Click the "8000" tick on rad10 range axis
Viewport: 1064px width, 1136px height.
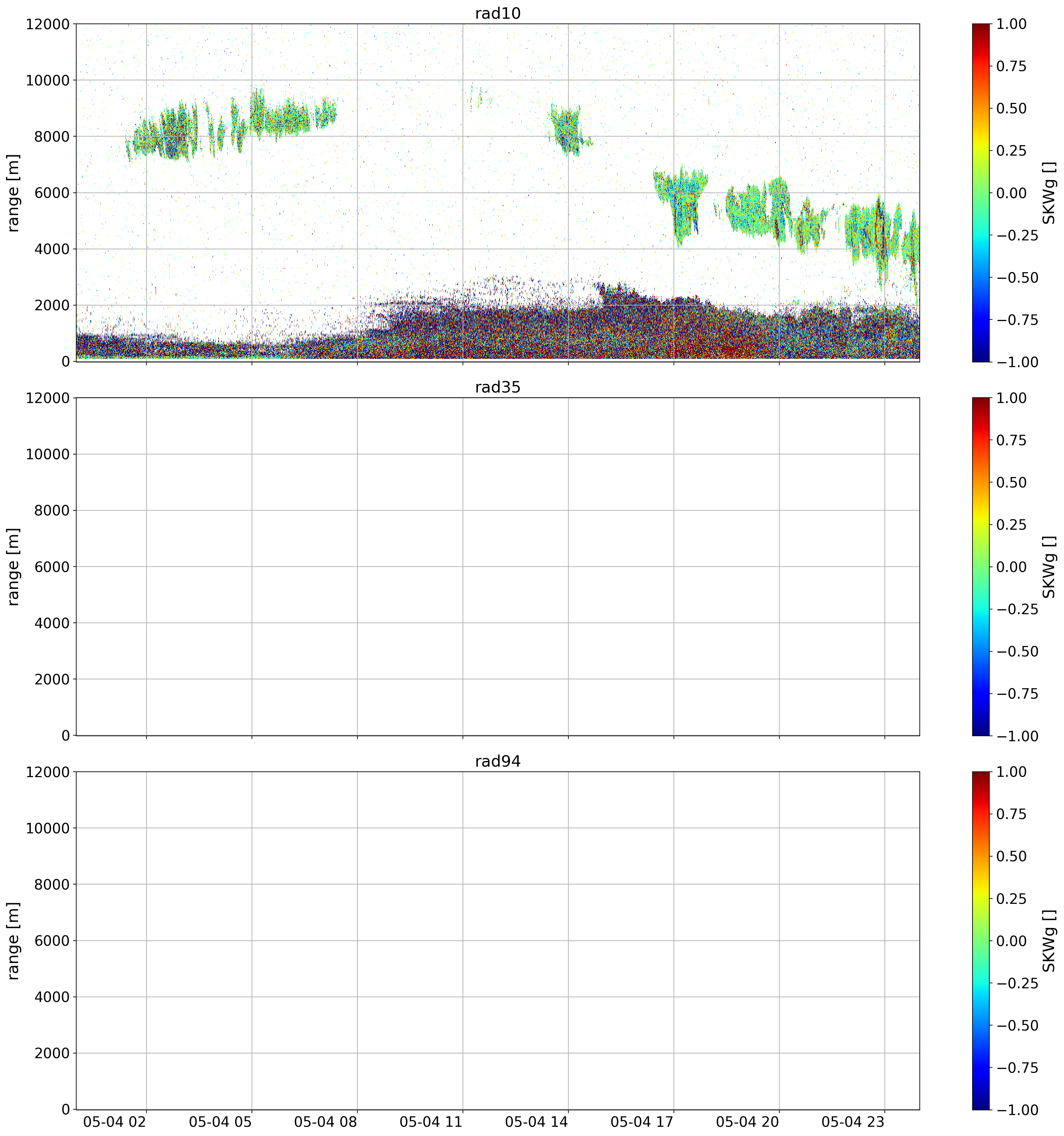(52, 137)
